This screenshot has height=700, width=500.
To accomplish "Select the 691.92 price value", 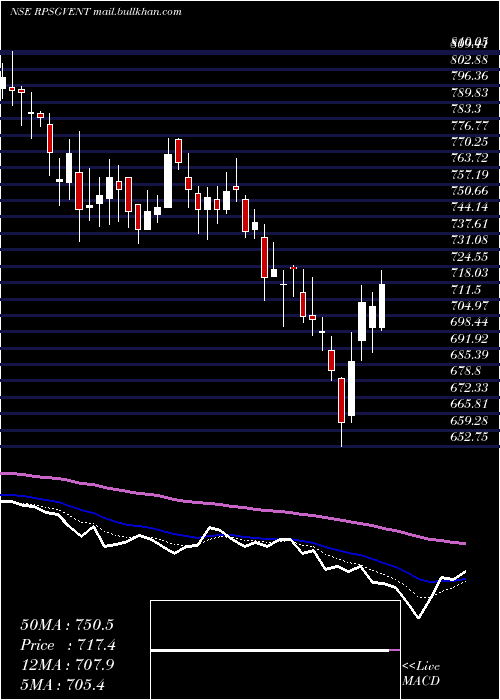I will point(469,339).
